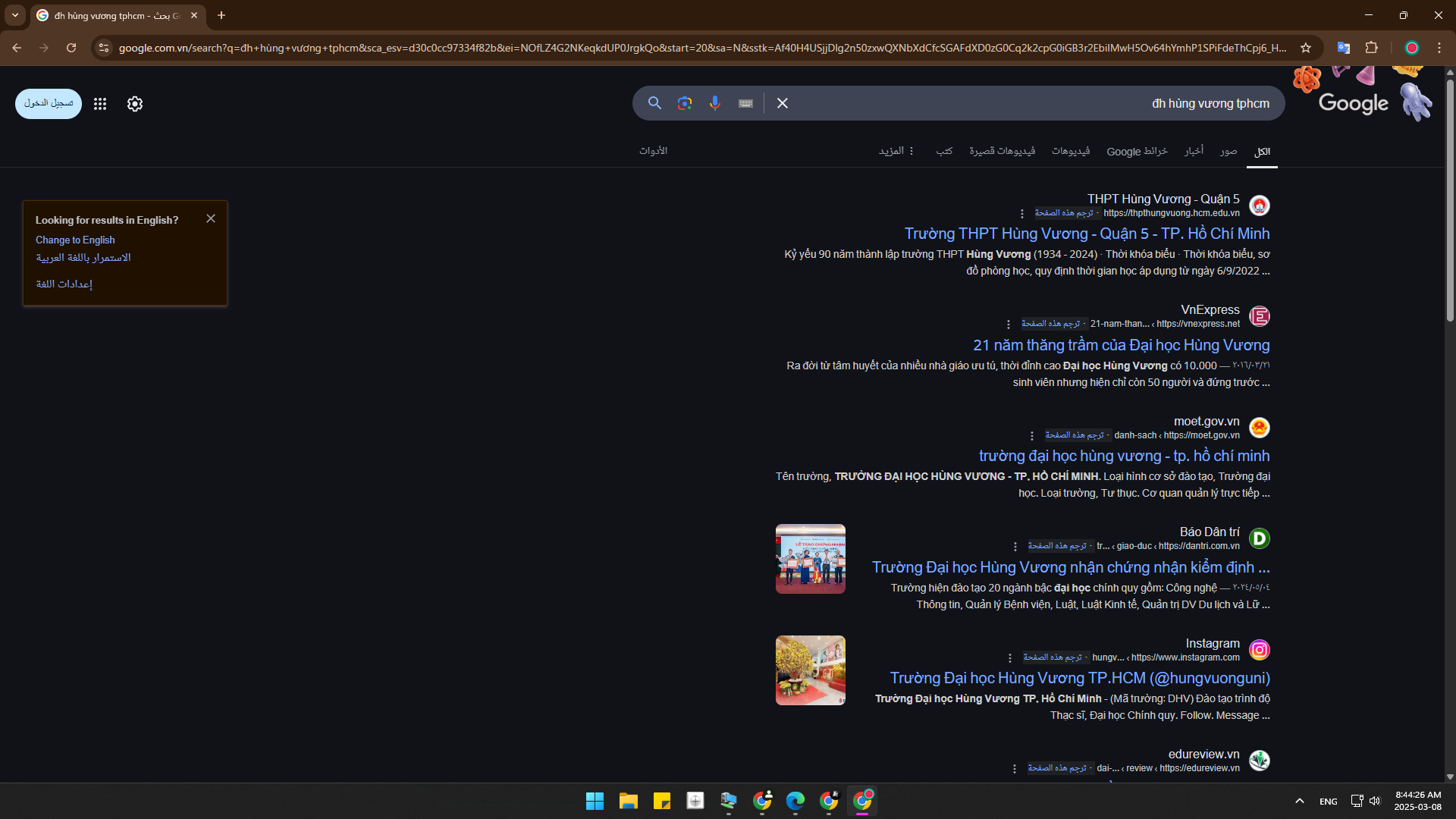This screenshot has height=819, width=1456.
Task: Close the language suggestion popup
Action: coord(211,218)
